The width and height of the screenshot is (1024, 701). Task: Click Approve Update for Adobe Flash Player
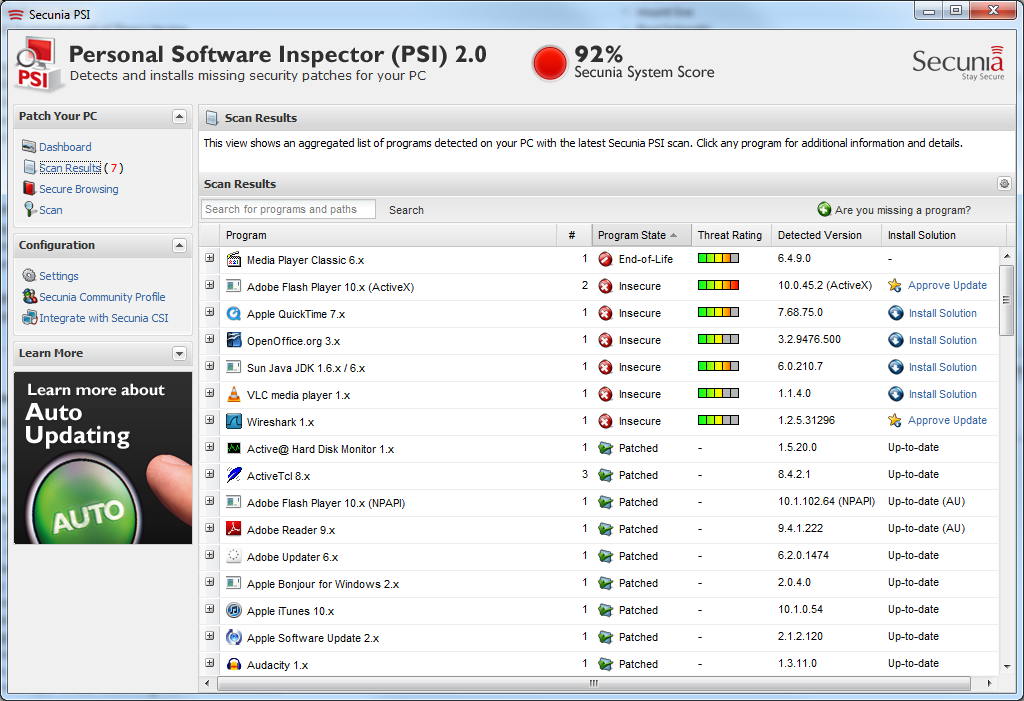pos(947,285)
